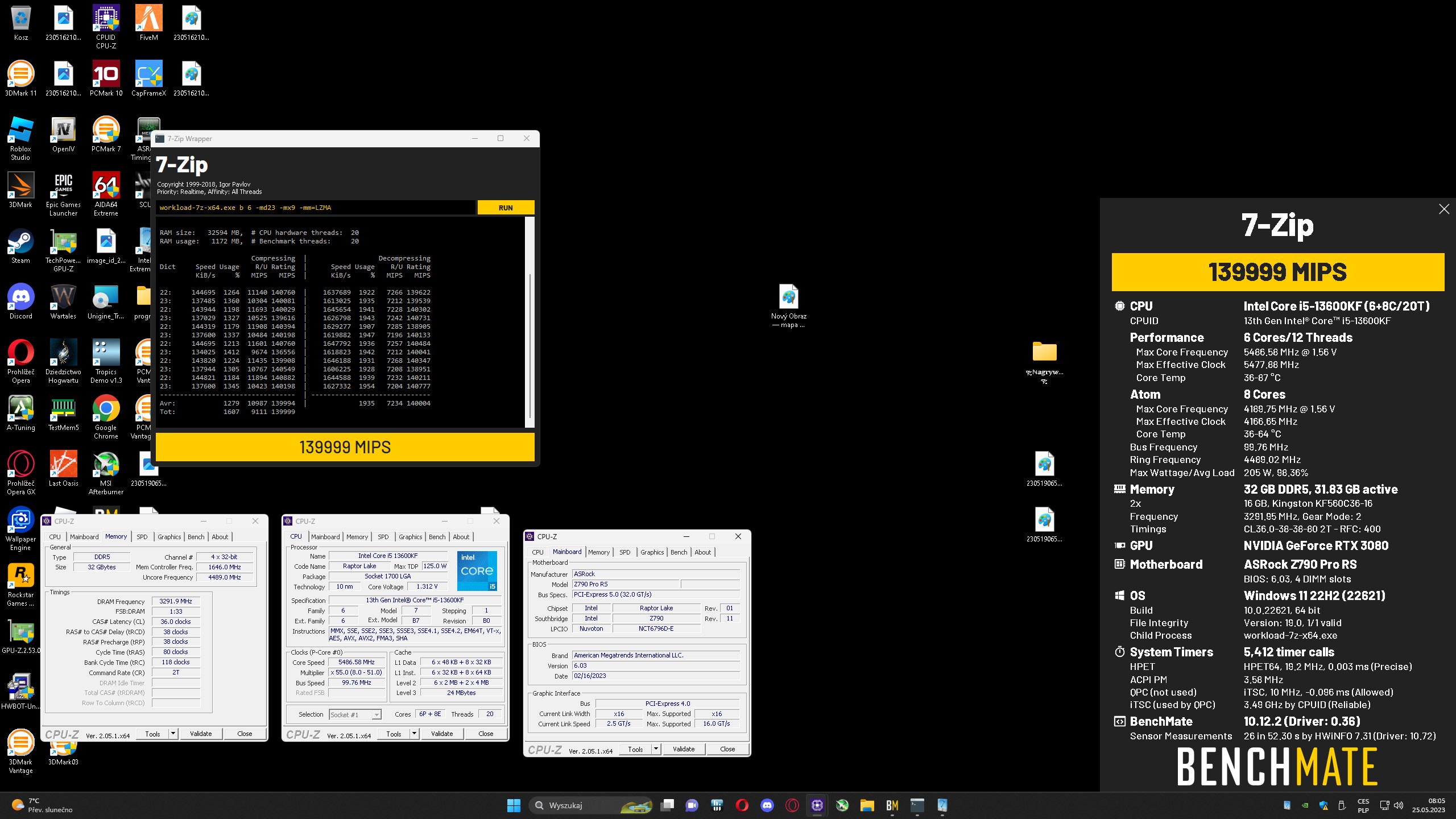Image resolution: width=1456 pixels, height=819 pixels.
Task: Open volume control in system tray
Action: coord(1399,805)
